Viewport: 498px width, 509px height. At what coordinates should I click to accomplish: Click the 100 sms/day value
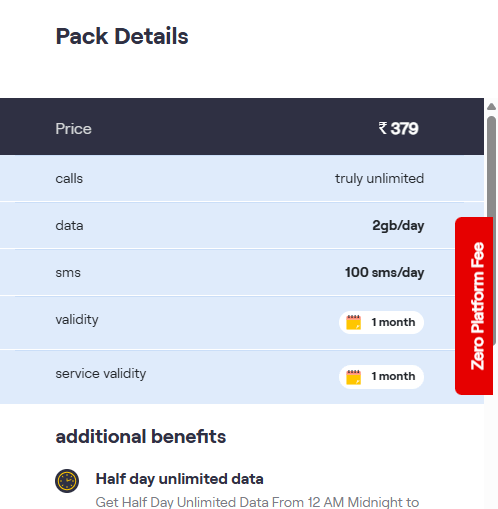pos(385,272)
